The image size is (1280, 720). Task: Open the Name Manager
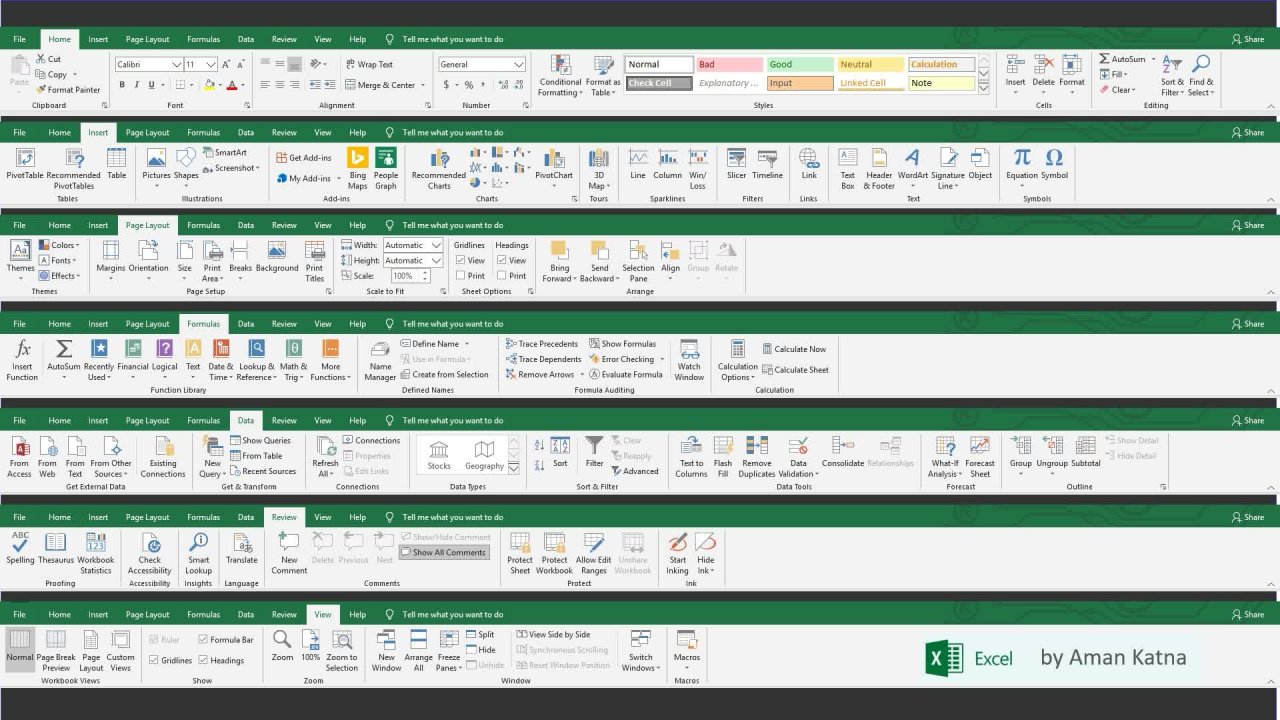380,360
